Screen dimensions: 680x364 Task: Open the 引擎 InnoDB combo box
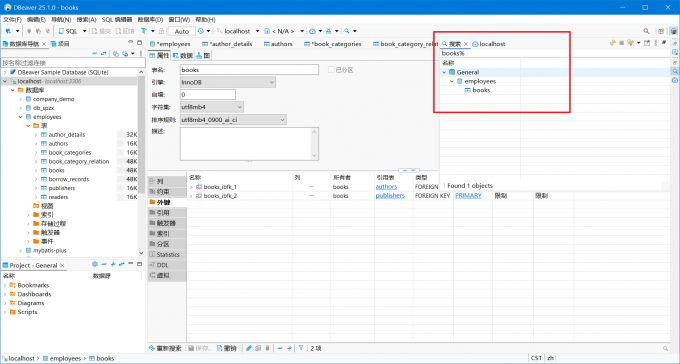(228, 82)
